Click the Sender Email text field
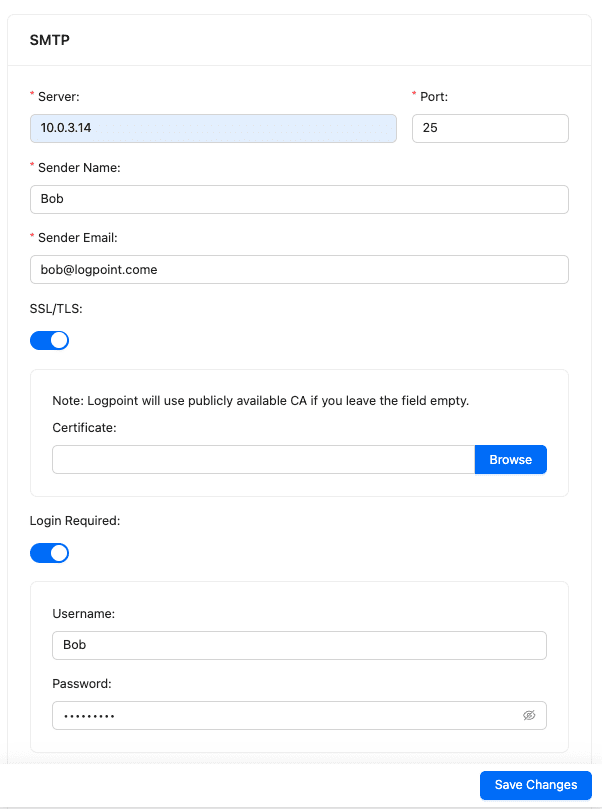The image size is (602, 809). coord(299,269)
